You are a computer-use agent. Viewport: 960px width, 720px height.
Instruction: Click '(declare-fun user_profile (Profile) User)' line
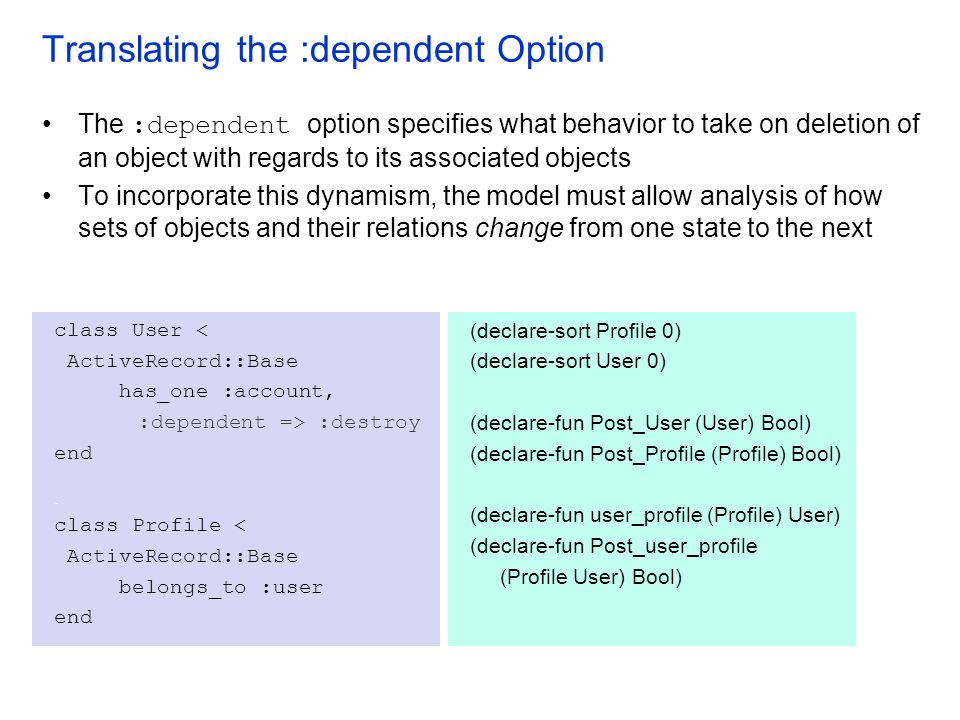coord(654,516)
